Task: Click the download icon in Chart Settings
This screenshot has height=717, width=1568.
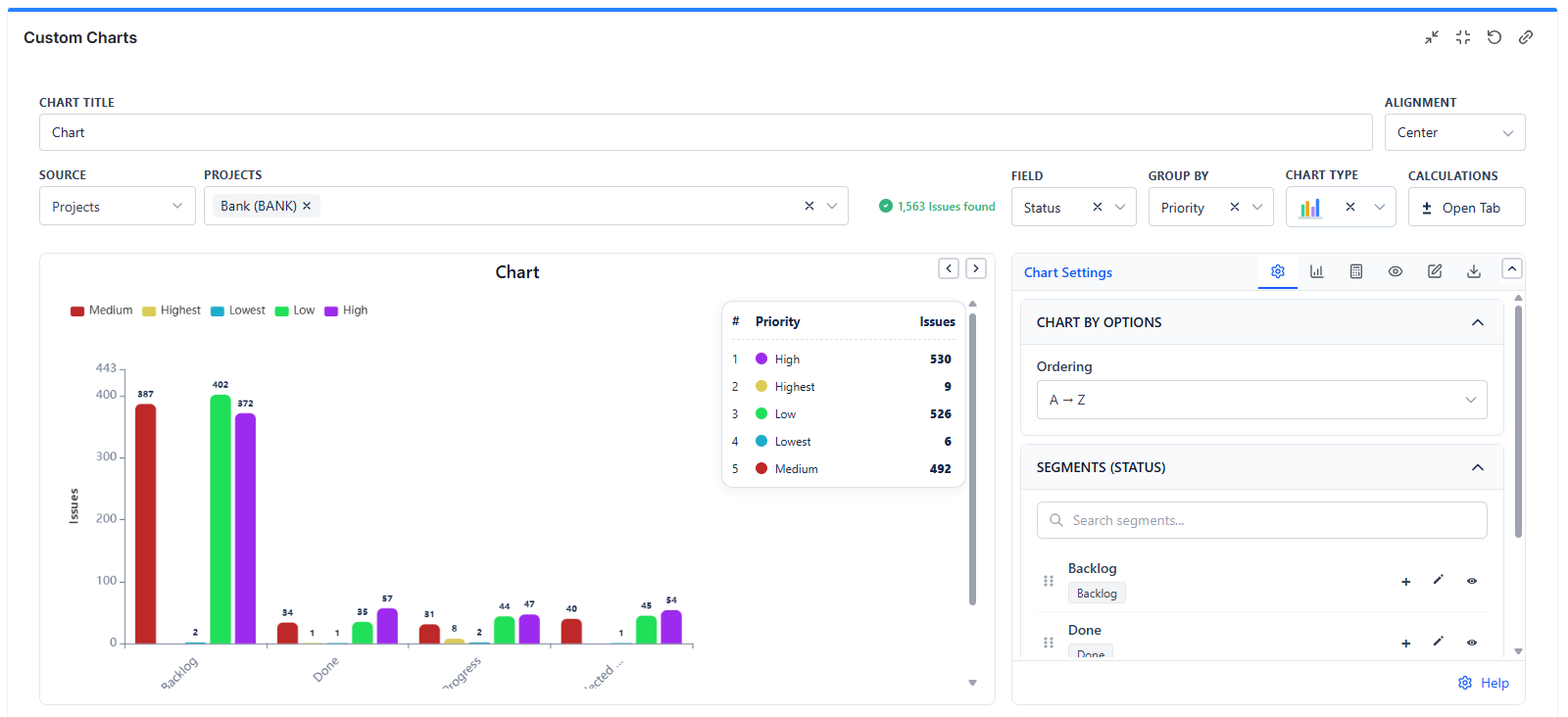Action: [x=1474, y=271]
